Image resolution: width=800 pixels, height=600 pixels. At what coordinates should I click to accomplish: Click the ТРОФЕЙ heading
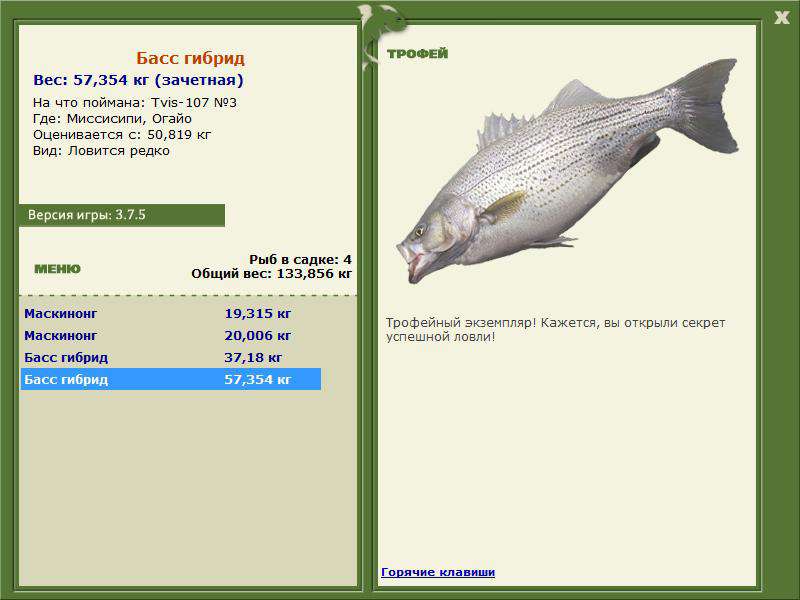point(417,54)
